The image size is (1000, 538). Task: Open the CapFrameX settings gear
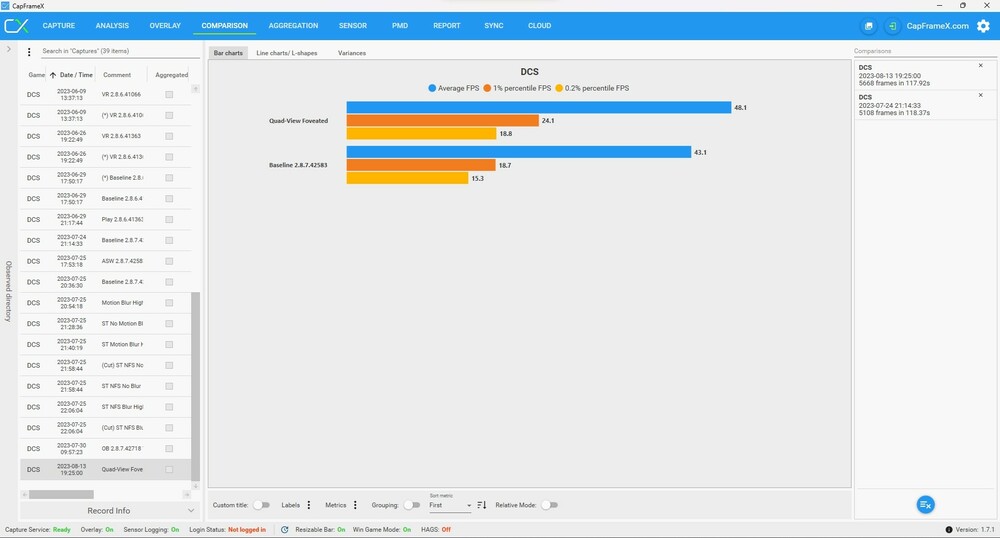(983, 26)
